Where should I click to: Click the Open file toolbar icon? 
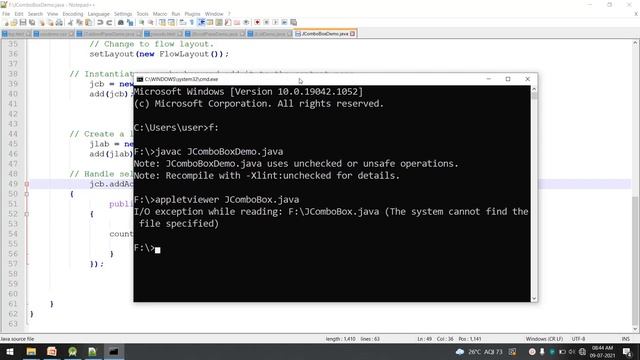click(x=13, y=22)
